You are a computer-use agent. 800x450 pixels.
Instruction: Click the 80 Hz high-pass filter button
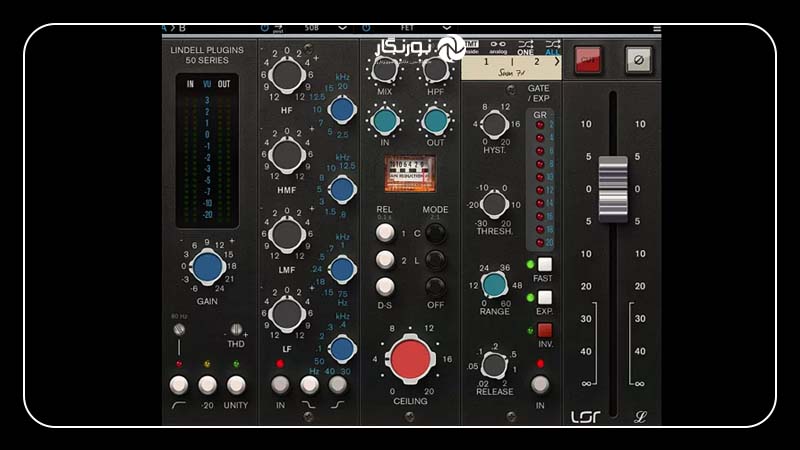click(x=179, y=385)
